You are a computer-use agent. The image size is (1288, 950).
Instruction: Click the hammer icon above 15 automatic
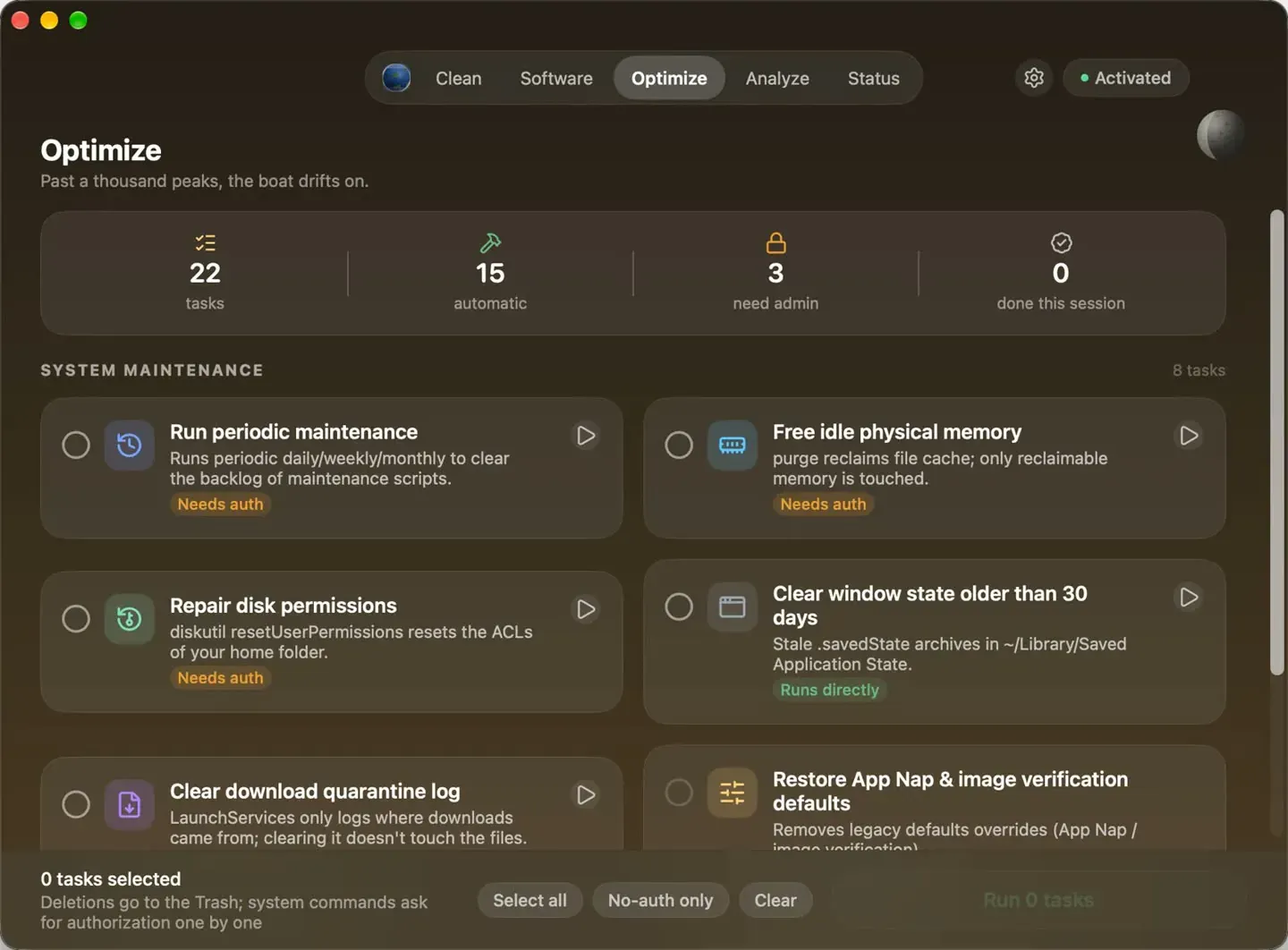[490, 242]
